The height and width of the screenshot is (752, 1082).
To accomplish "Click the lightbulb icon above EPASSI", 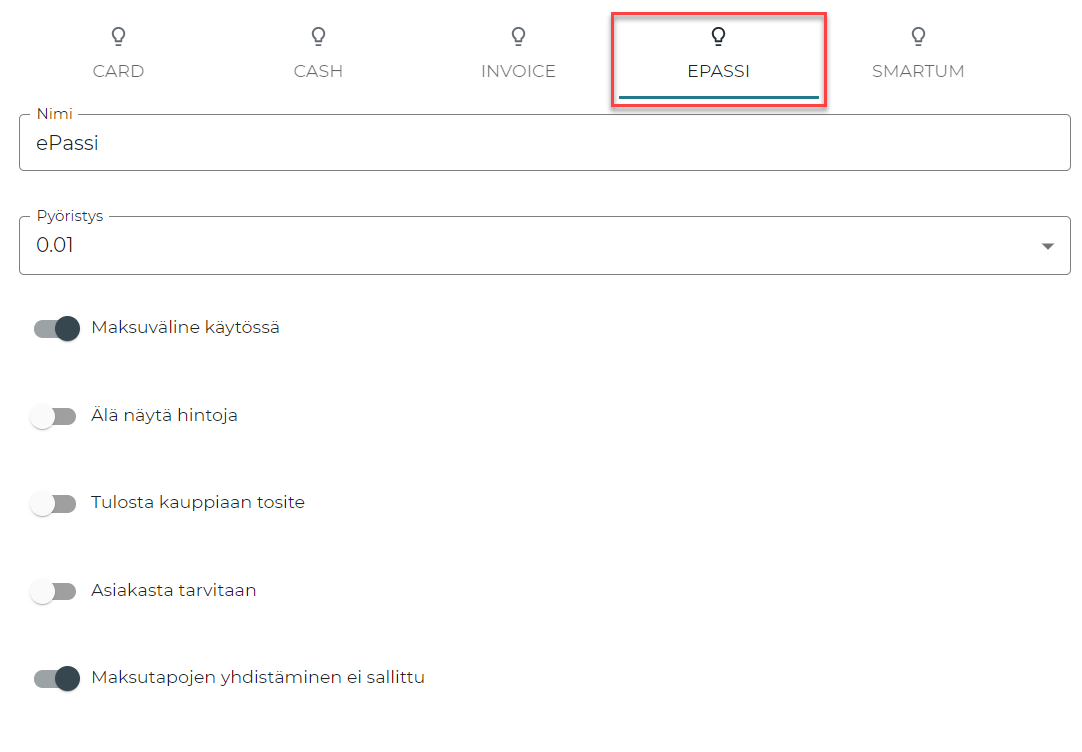I will click(718, 37).
